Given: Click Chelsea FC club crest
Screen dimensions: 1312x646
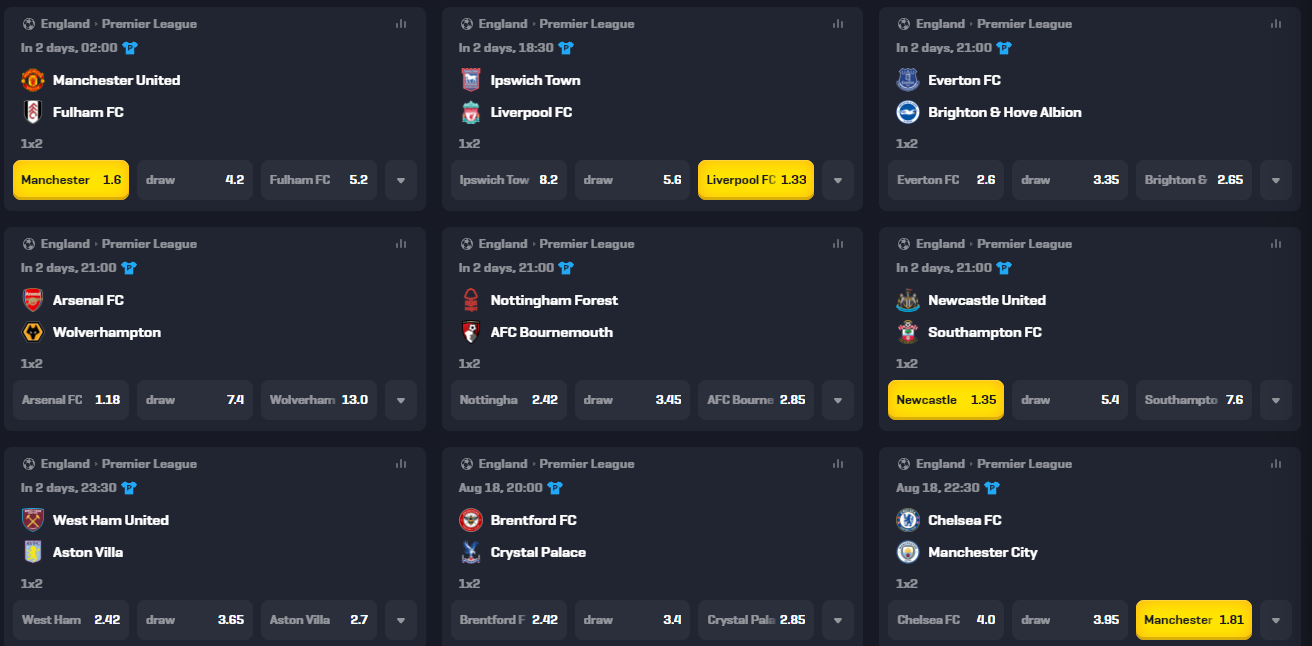Looking at the screenshot, I should (908, 520).
